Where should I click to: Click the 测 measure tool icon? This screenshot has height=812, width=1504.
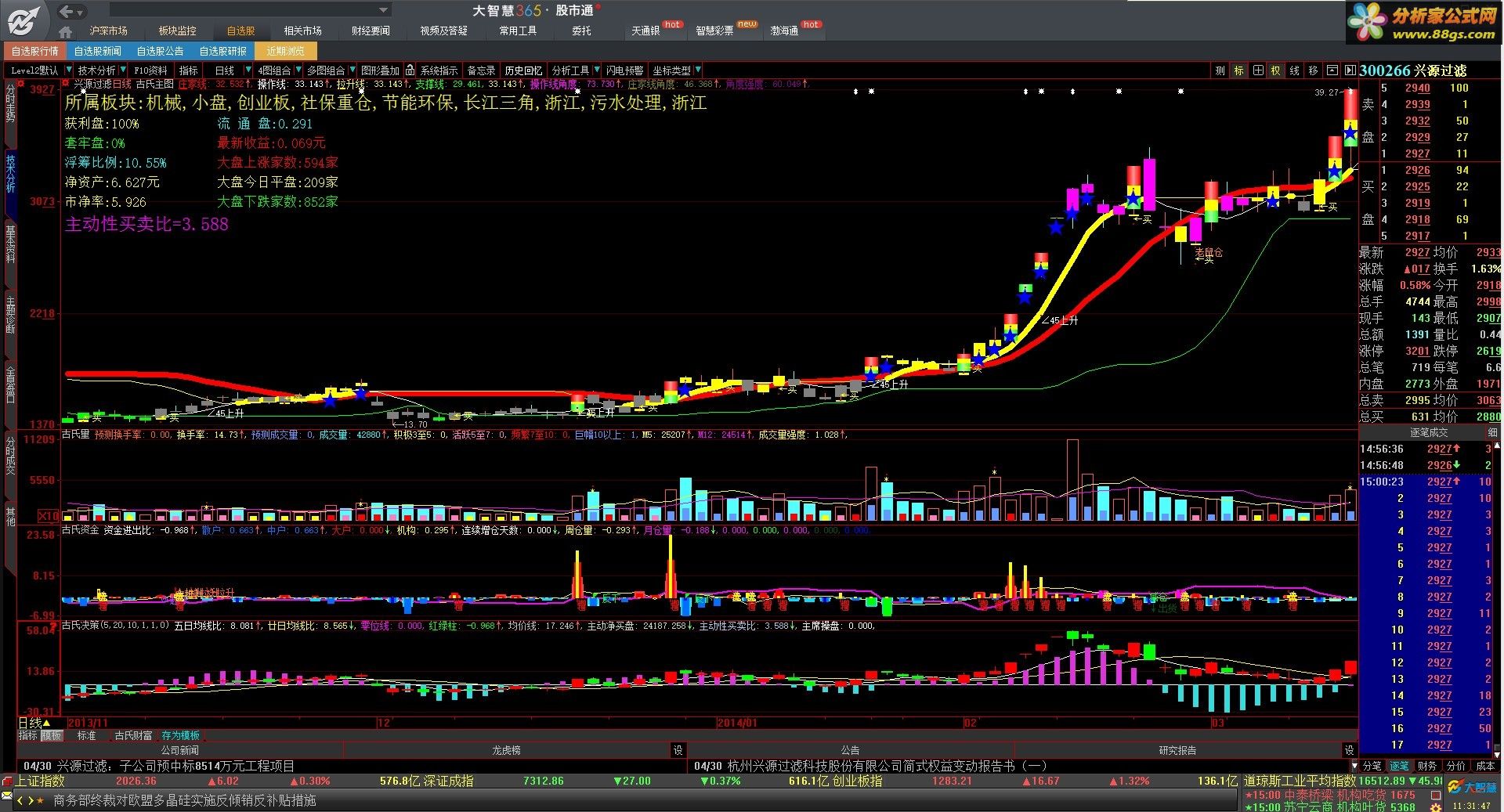1220,70
